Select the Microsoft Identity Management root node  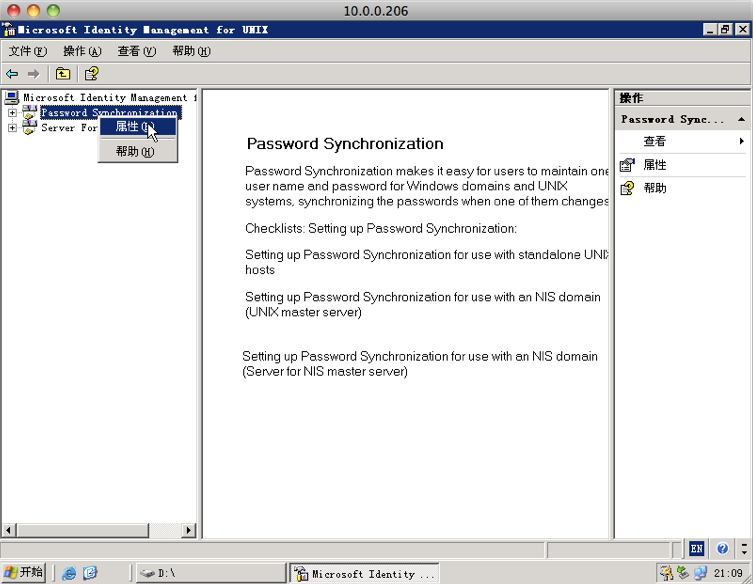pyautogui.click(x=109, y=97)
